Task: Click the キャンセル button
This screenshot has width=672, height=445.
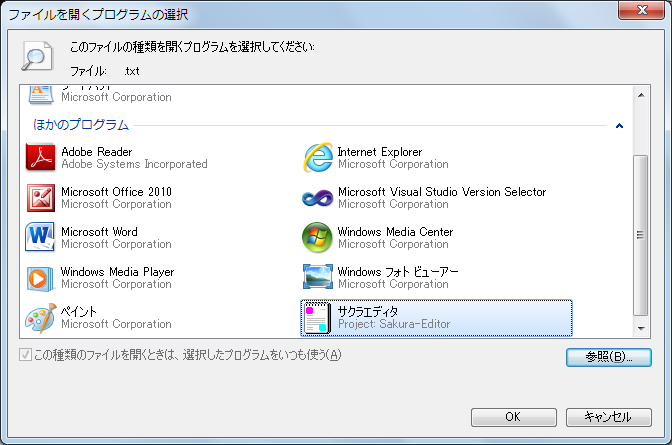Action: [x=609, y=417]
